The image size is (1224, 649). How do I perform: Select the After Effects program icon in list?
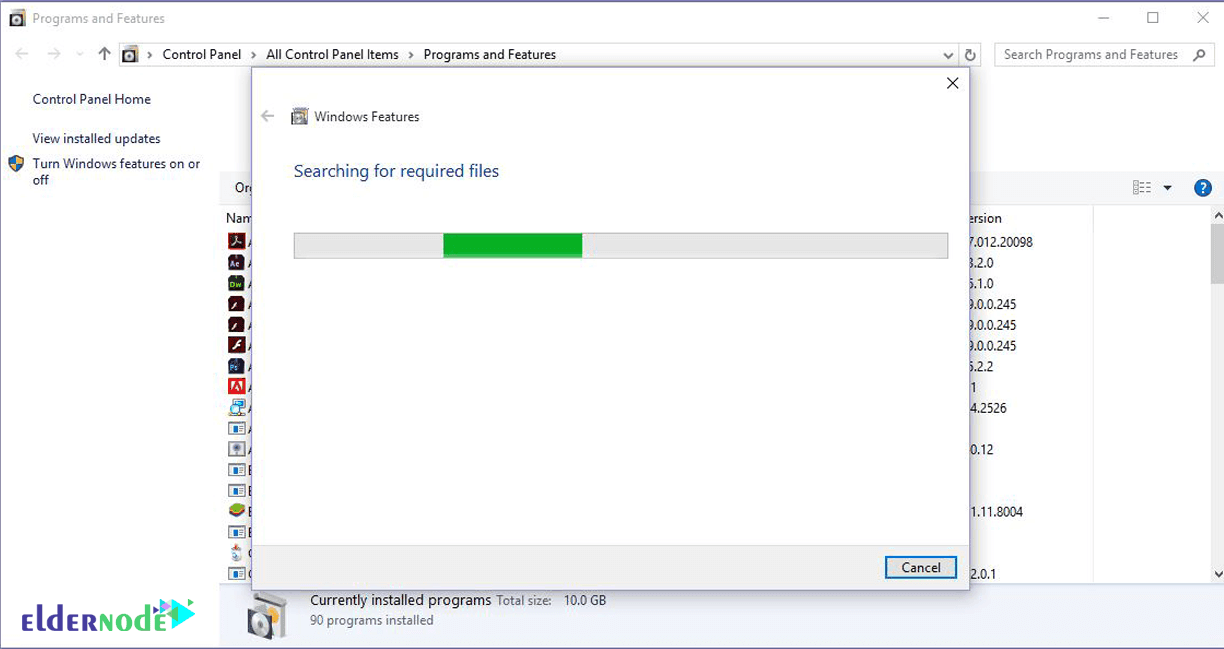pyautogui.click(x=236, y=262)
